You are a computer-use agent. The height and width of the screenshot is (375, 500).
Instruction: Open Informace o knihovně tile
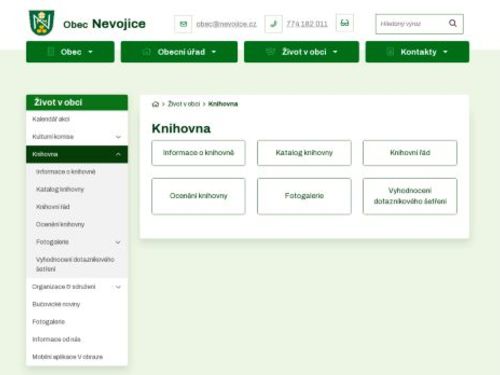point(198,153)
